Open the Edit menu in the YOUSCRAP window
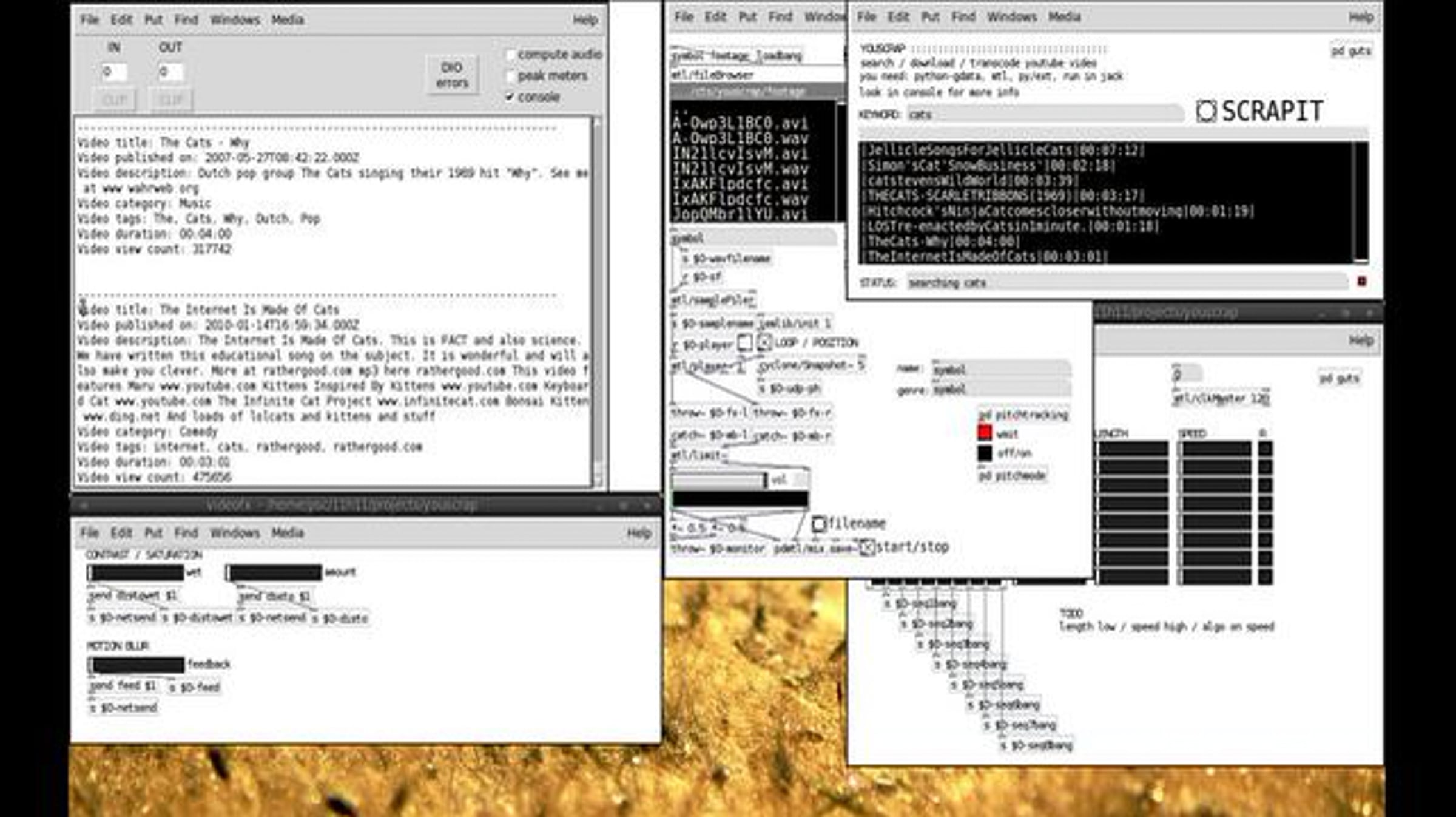This screenshot has height=817, width=1456. 898,17
